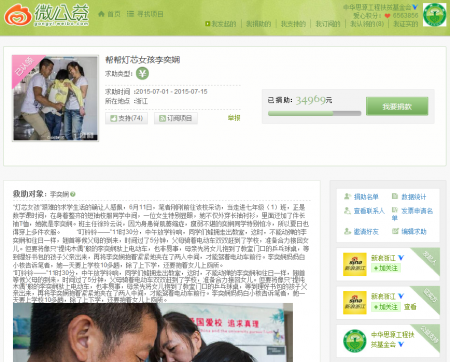
Task: Click the 订阅项目 subscribe button
Action: (x=176, y=118)
